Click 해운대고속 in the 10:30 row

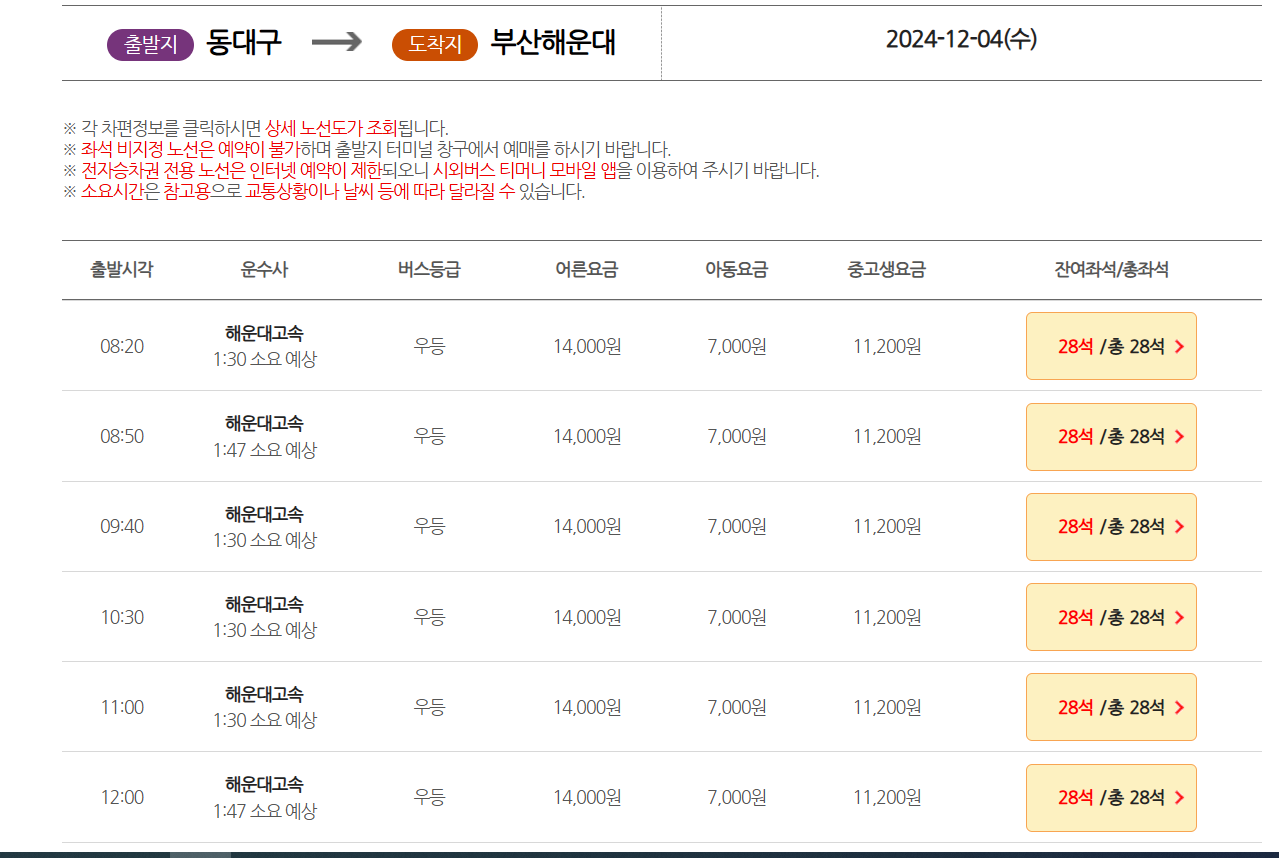click(x=264, y=604)
